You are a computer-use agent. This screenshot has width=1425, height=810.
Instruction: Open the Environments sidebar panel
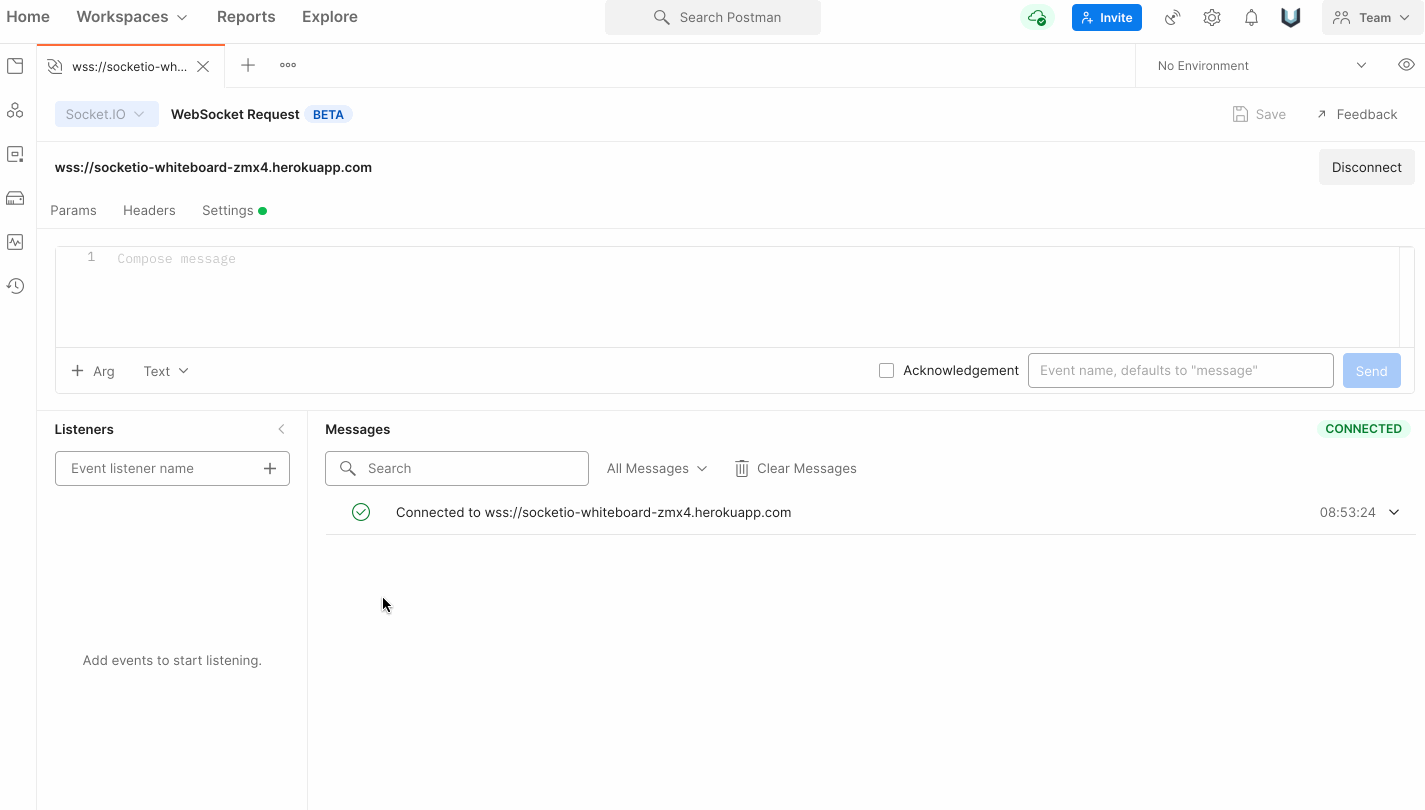coord(15,154)
